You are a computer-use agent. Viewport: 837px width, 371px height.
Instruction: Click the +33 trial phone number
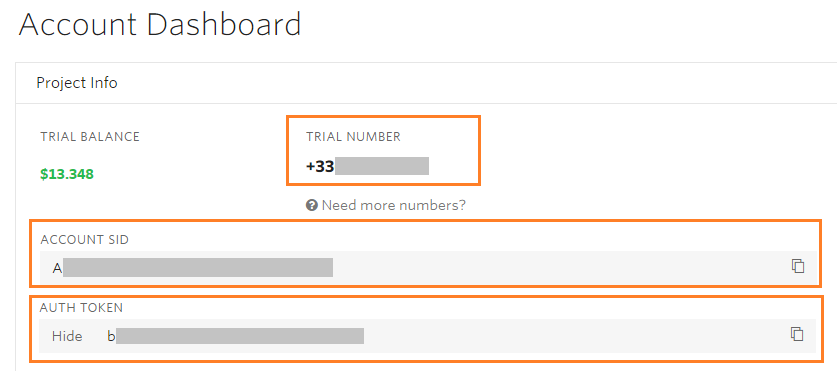pos(367,166)
